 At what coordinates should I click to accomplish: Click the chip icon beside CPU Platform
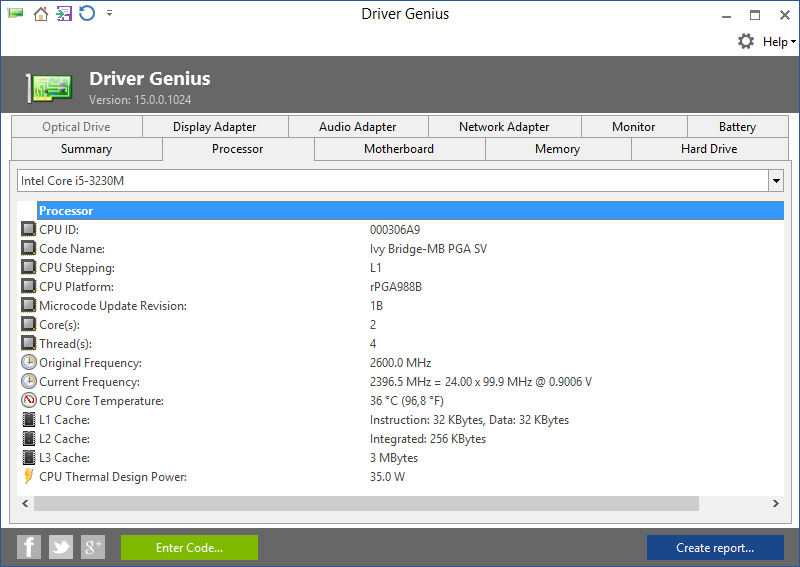point(29,286)
